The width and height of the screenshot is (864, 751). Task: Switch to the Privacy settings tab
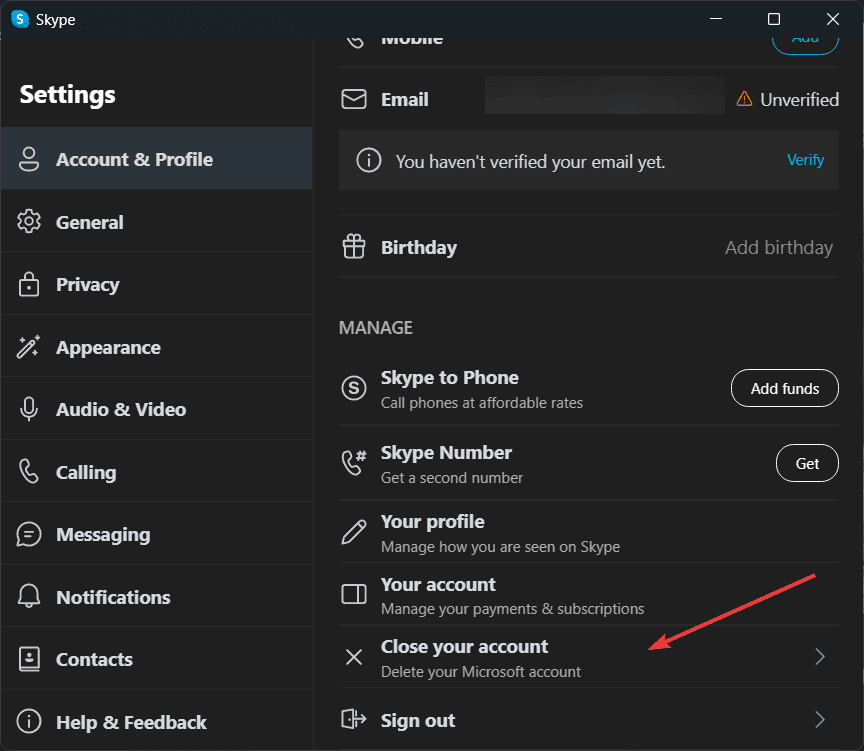coord(87,285)
